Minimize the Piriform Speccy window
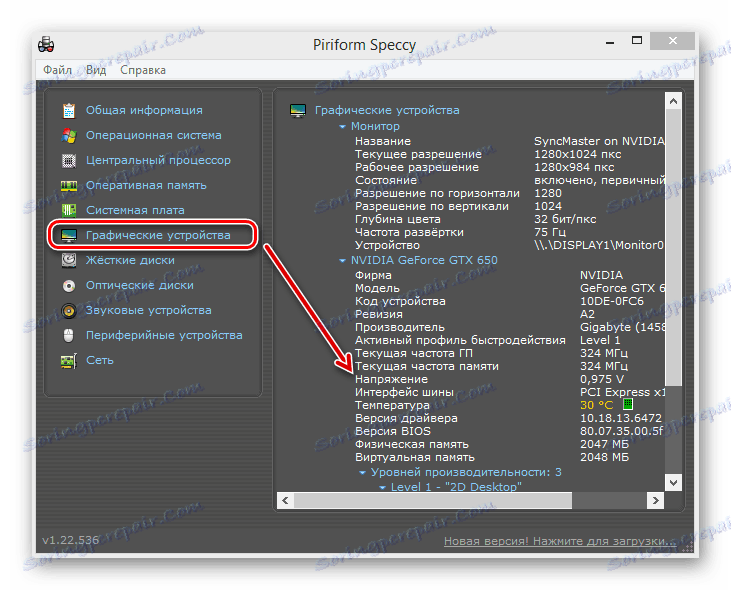The height and width of the screenshot is (590, 731). click(x=610, y=42)
